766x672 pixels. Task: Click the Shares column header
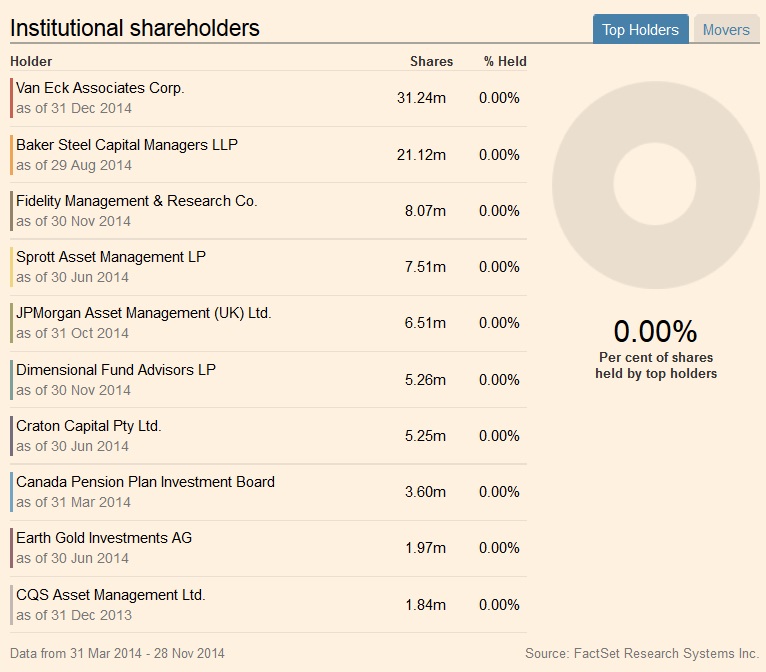tap(431, 61)
